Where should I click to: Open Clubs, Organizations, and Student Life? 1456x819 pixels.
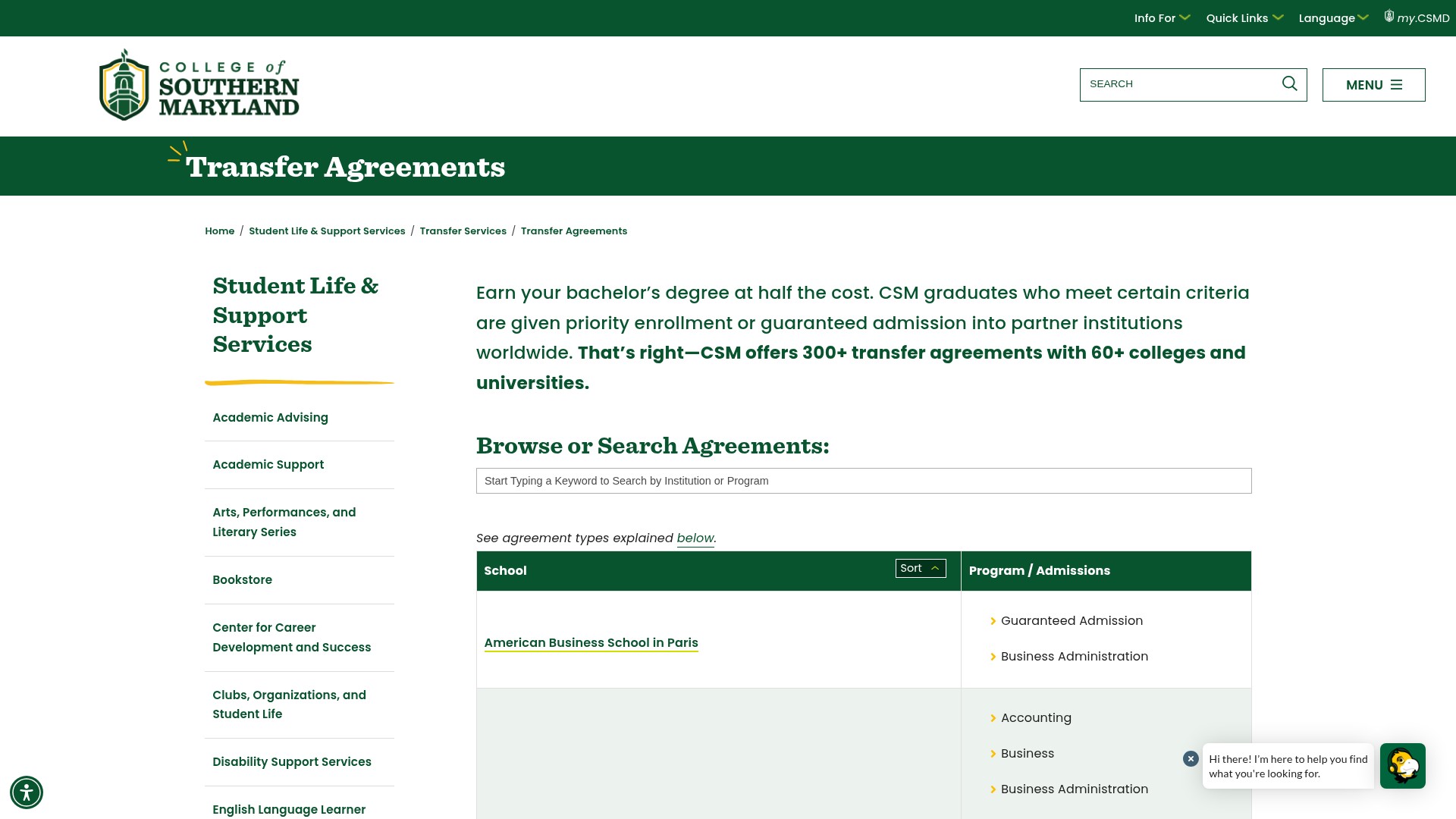click(289, 704)
